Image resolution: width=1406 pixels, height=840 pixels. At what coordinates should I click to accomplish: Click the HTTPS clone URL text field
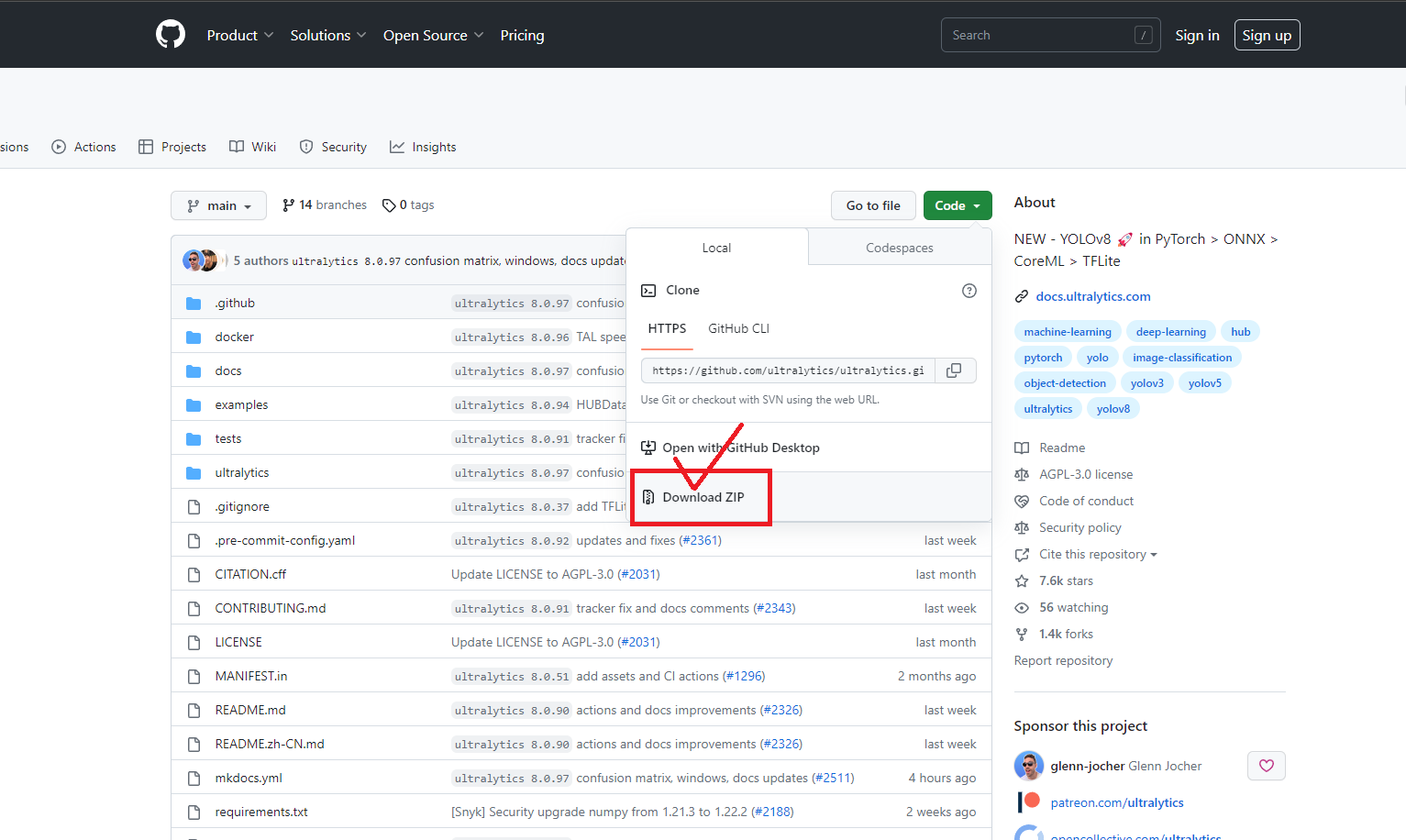(788, 370)
